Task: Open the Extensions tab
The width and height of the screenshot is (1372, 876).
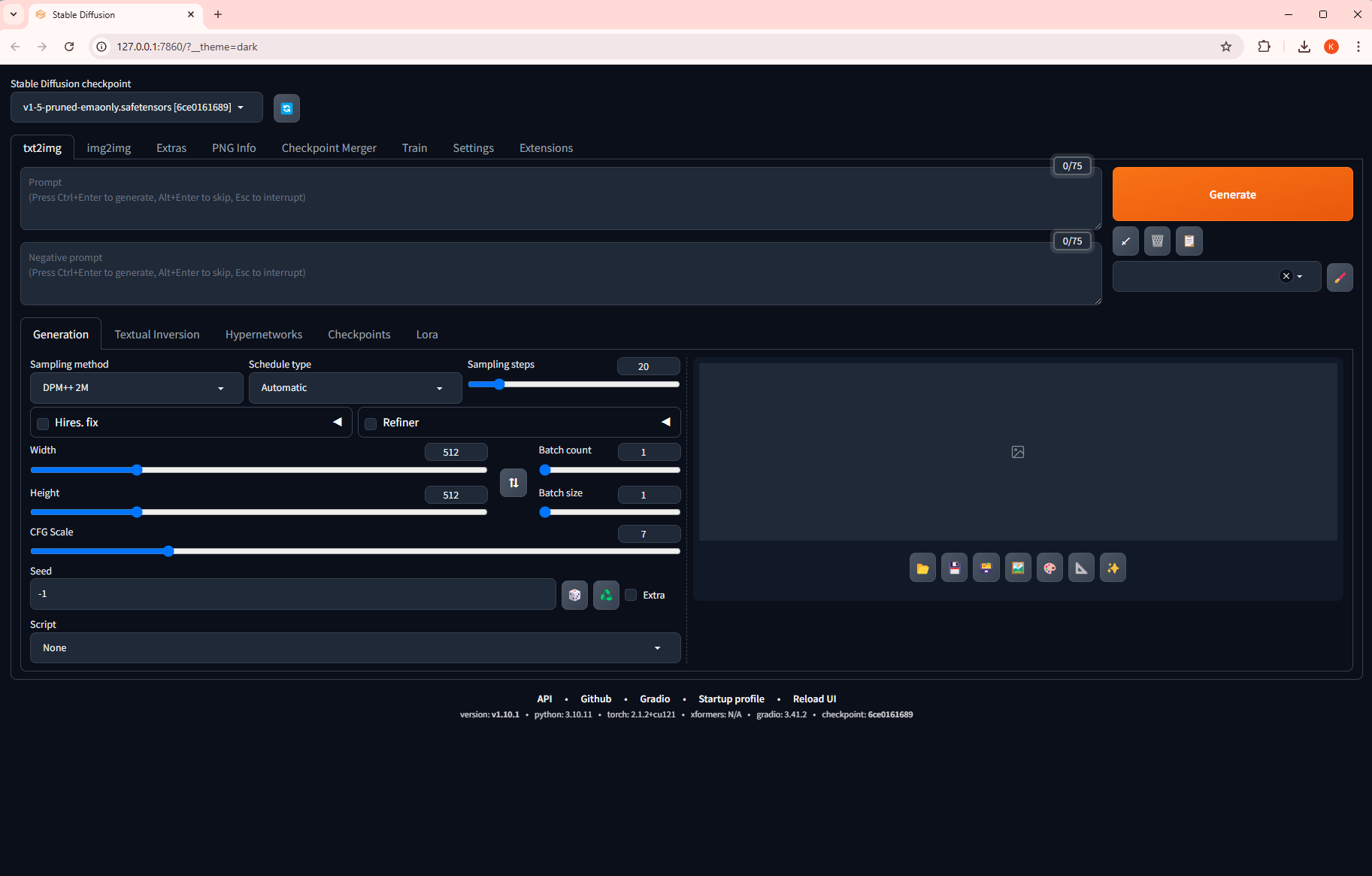Action: point(547,148)
